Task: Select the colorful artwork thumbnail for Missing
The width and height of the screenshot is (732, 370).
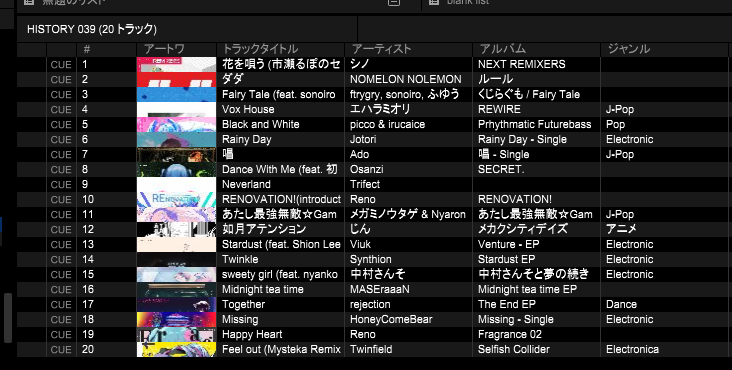Action: point(176,320)
